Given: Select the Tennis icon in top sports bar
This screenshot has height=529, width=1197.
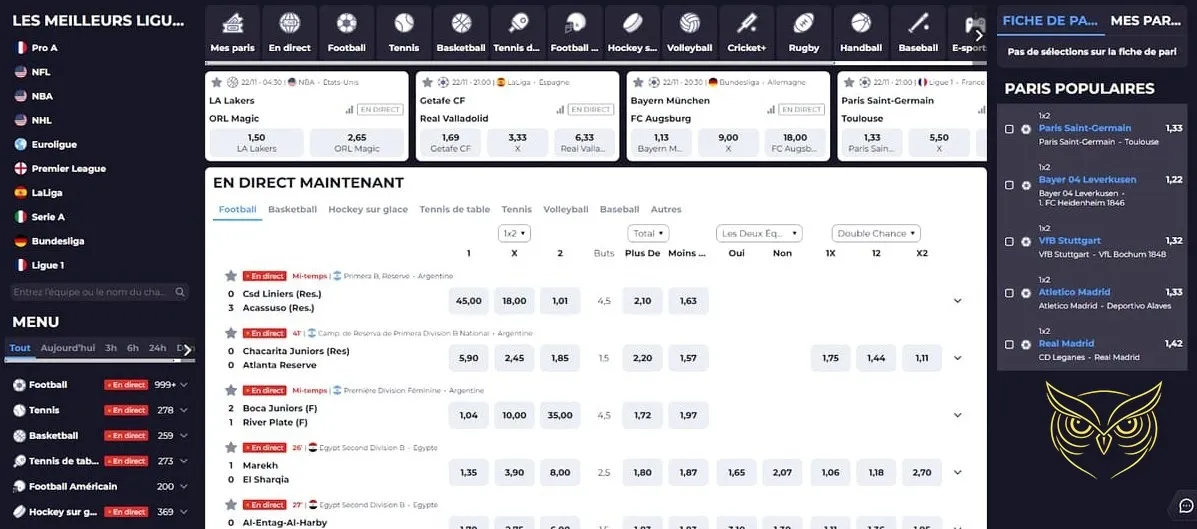Looking at the screenshot, I should point(403,24).
